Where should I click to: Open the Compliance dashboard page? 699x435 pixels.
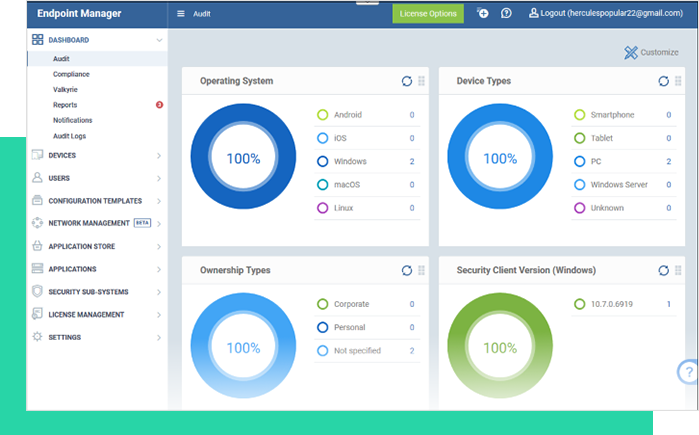pos(71,74)
